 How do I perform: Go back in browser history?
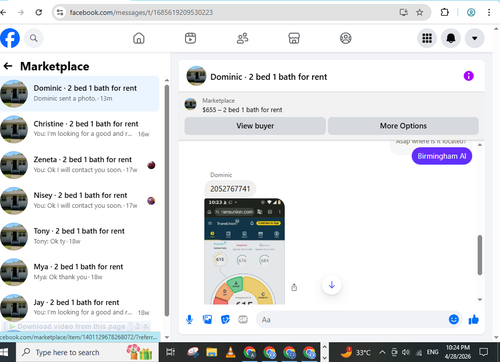[x=3, y=12]
